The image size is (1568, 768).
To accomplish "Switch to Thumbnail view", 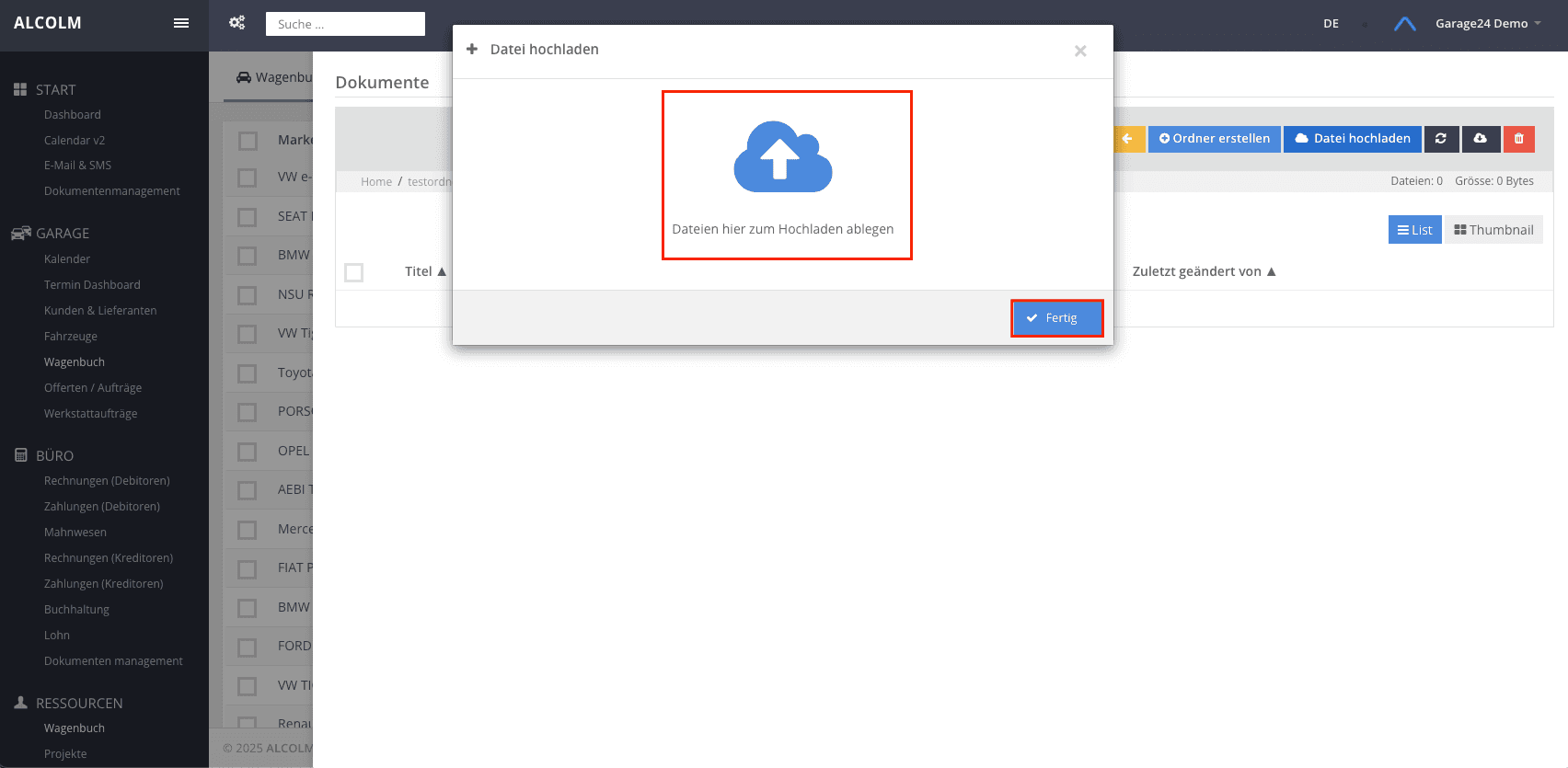I will coord(1493,230).
